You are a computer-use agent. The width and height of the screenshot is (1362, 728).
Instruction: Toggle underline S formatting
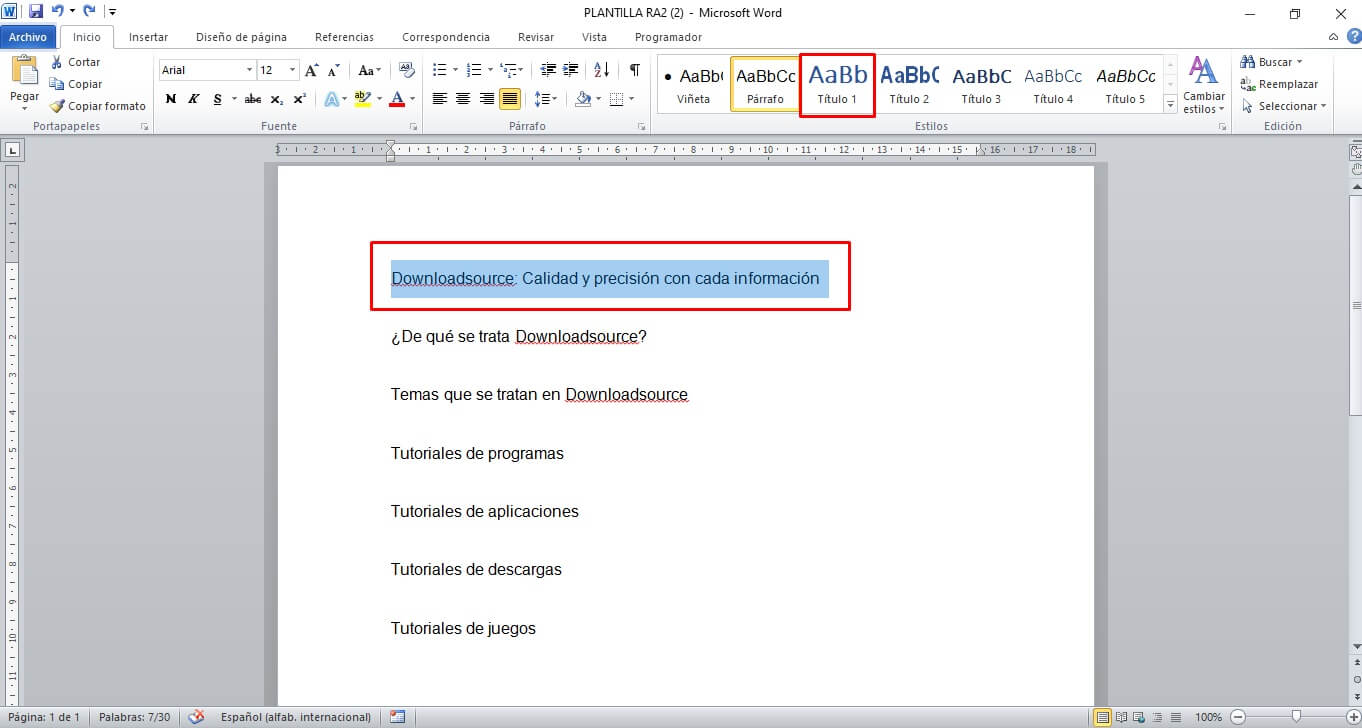point(217,99)
